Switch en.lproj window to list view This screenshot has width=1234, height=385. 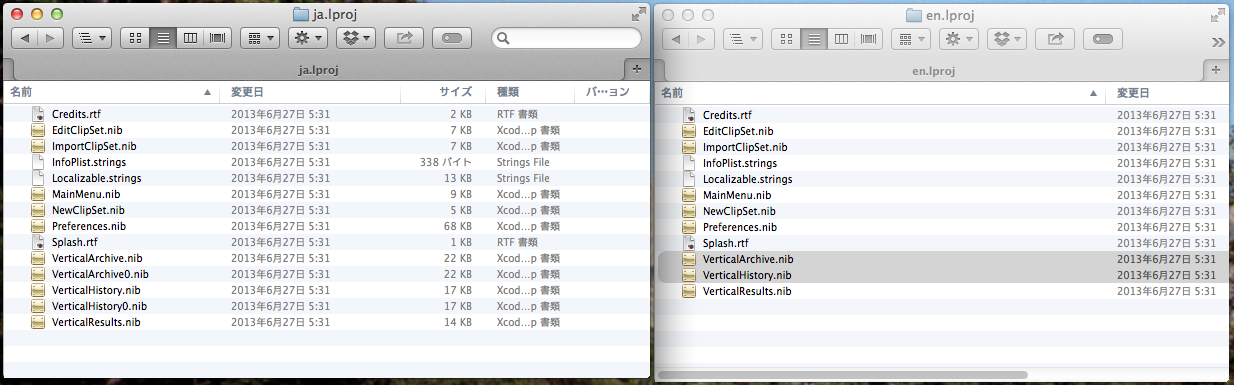click(x=814, y=39)
